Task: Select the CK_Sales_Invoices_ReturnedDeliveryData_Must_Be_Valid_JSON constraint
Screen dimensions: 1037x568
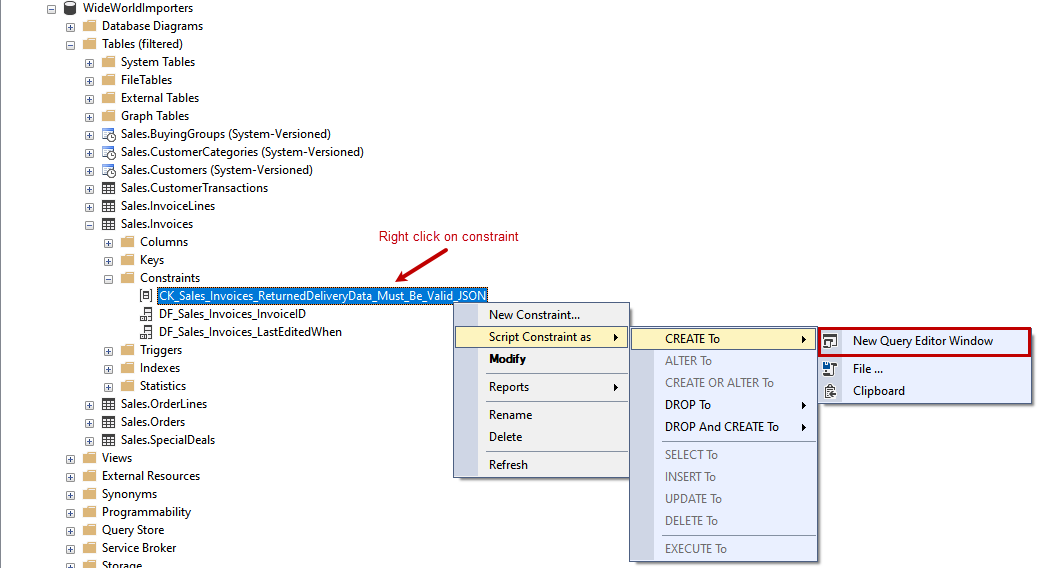Action: 322,296
